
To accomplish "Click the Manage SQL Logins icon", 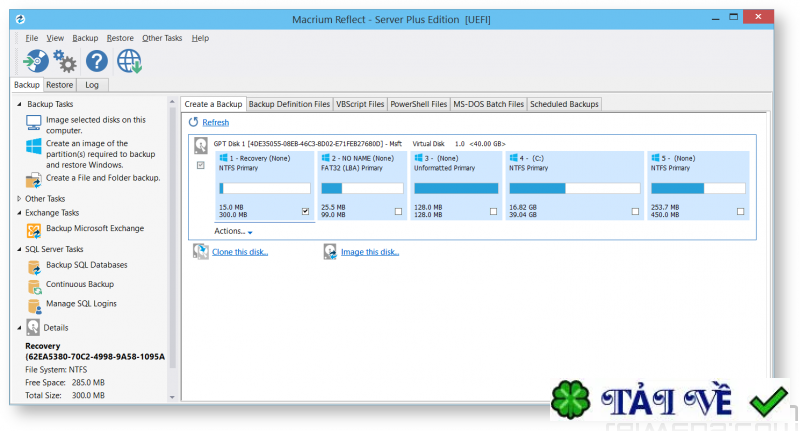I will click(34, 306).
